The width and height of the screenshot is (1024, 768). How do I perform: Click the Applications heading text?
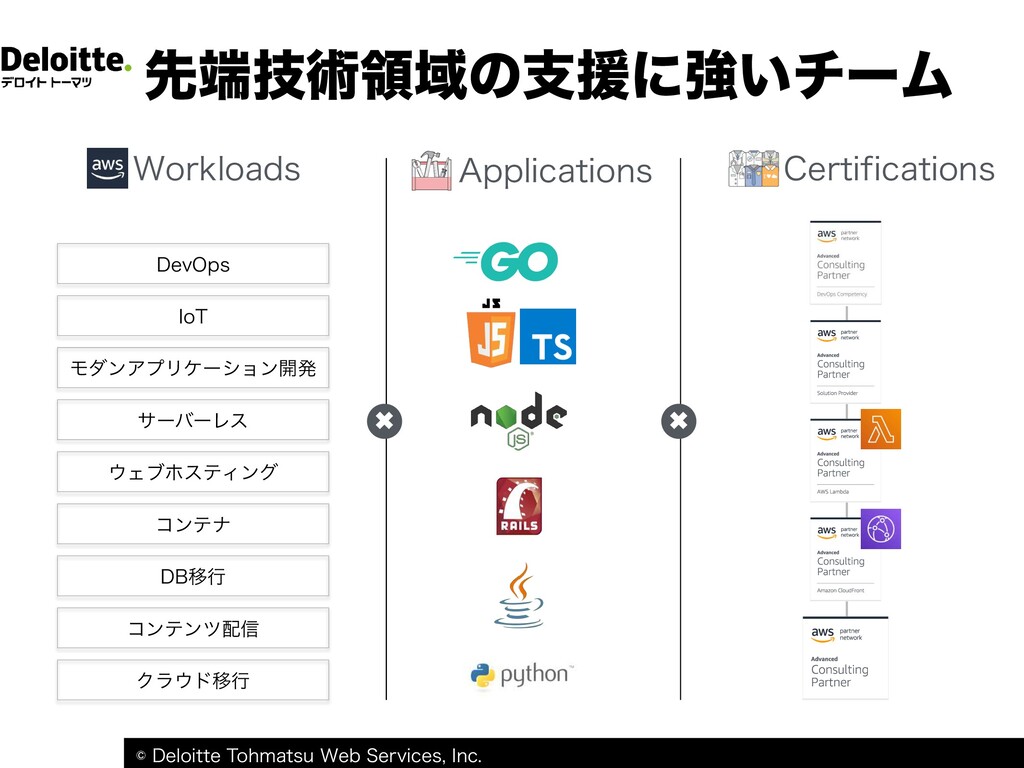pos(555,172)
